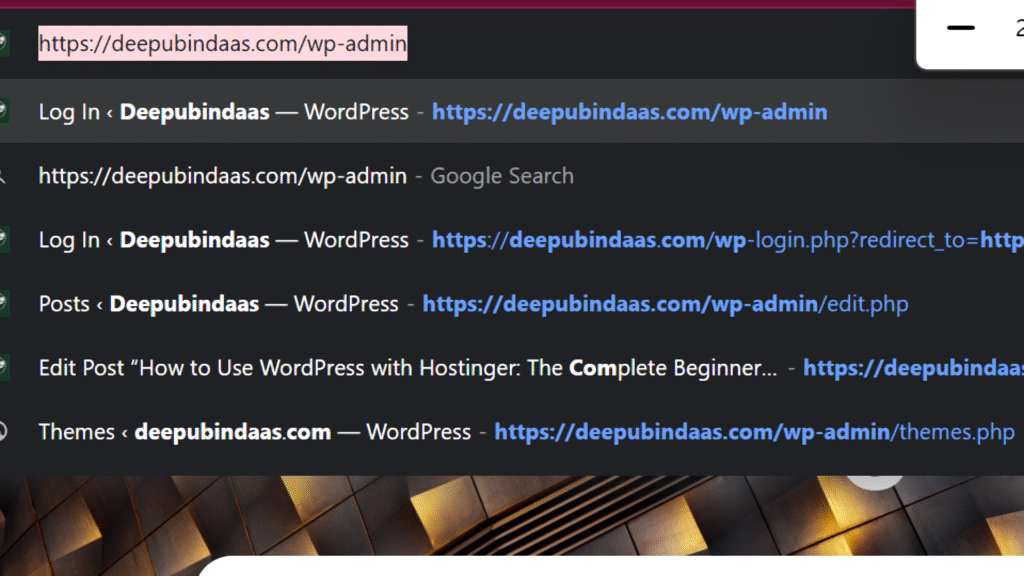Open the Themes ‹ deepubindaas.com suggestion
Screen dimensions: 1024x576
coord(254,432)
